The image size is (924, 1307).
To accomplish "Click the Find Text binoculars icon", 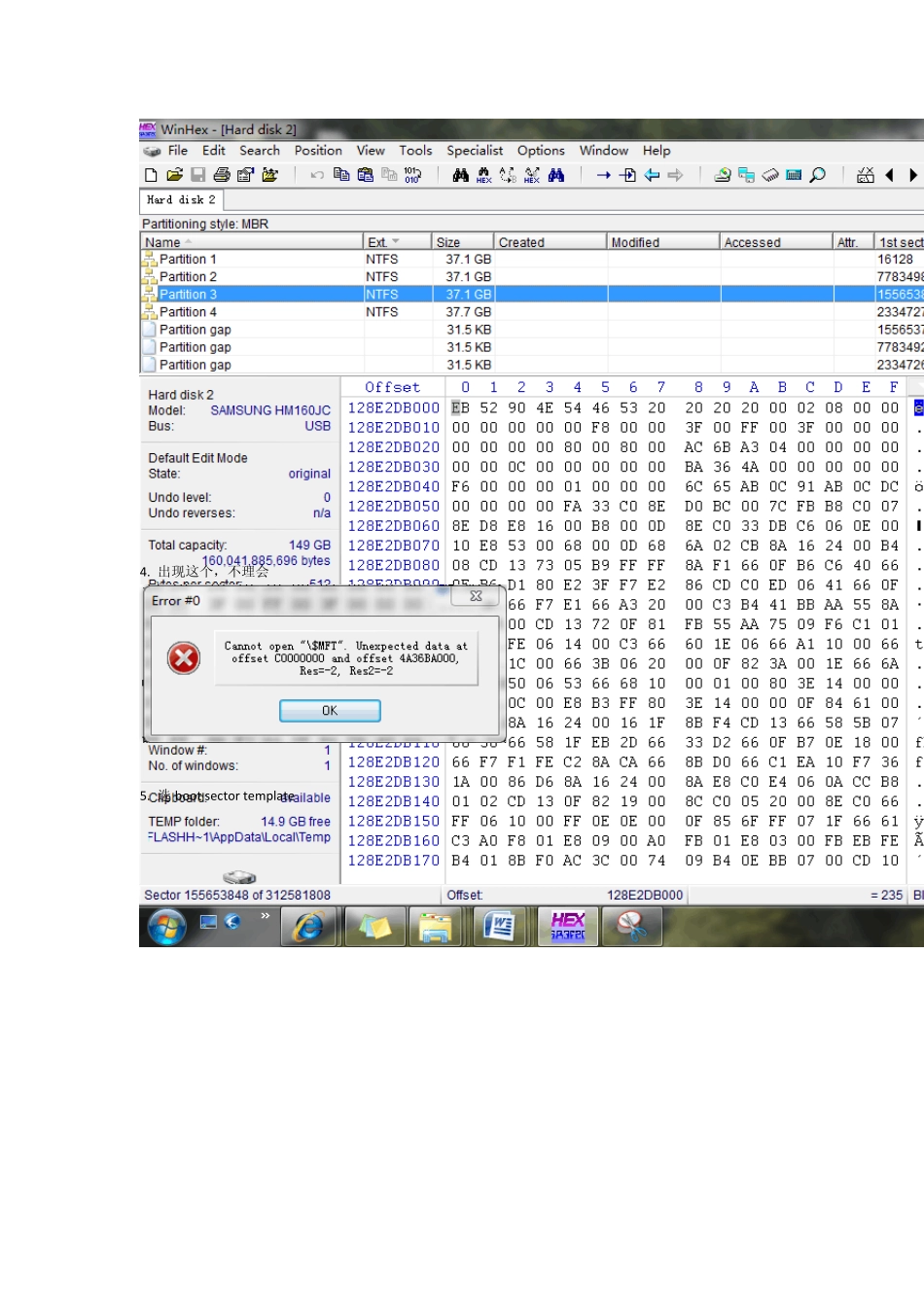I will 460,175.
